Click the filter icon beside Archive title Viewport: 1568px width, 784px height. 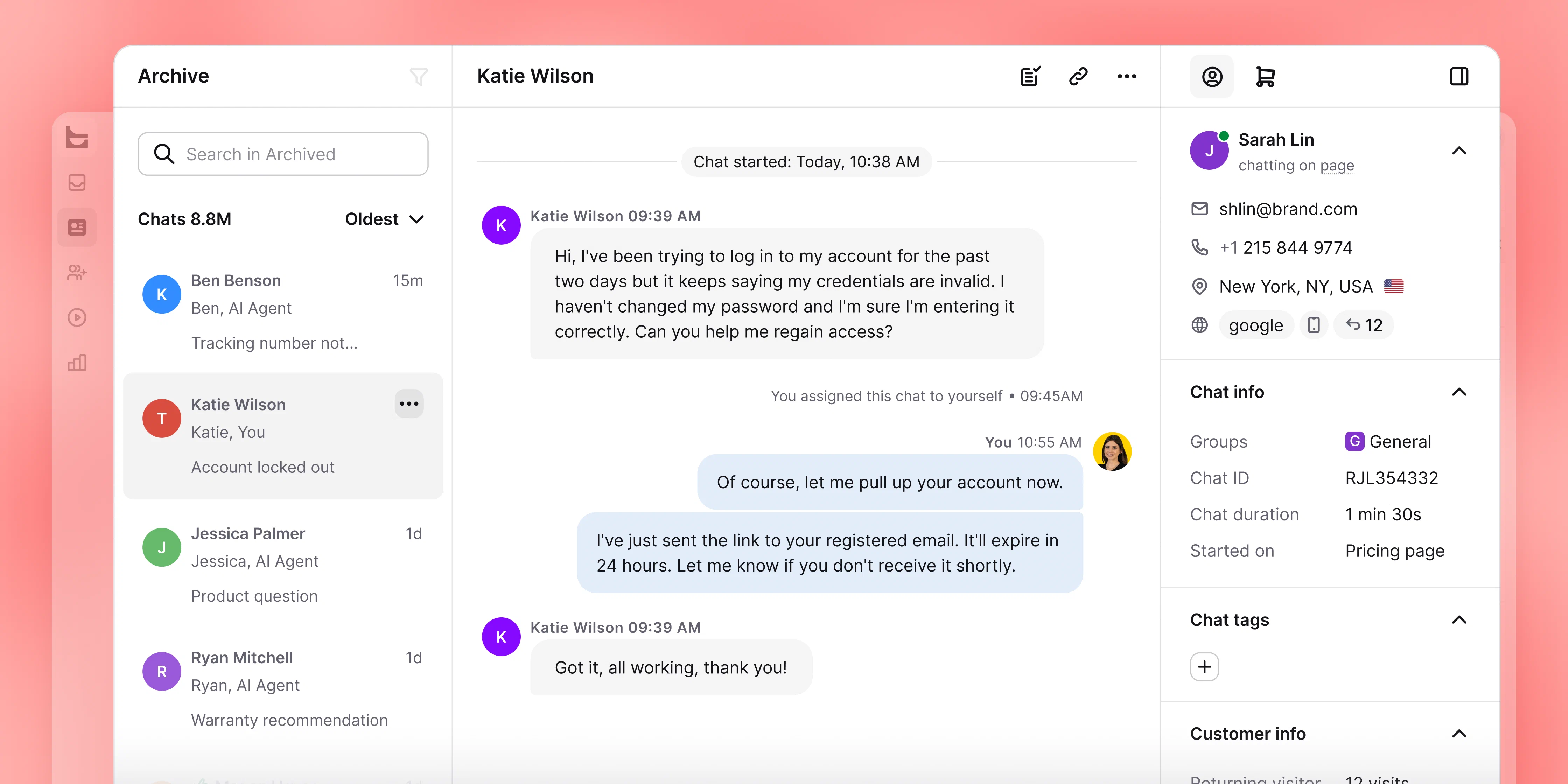419,77
